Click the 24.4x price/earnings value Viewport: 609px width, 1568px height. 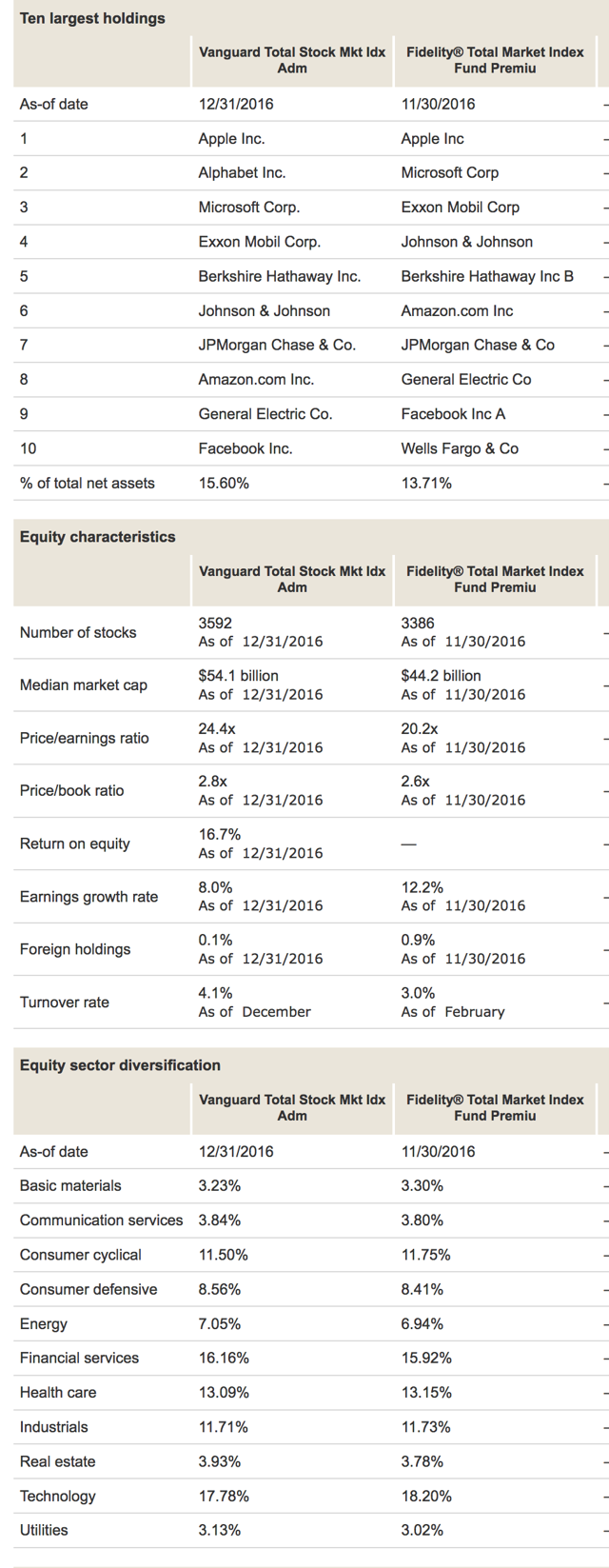(x=217, y=729)
